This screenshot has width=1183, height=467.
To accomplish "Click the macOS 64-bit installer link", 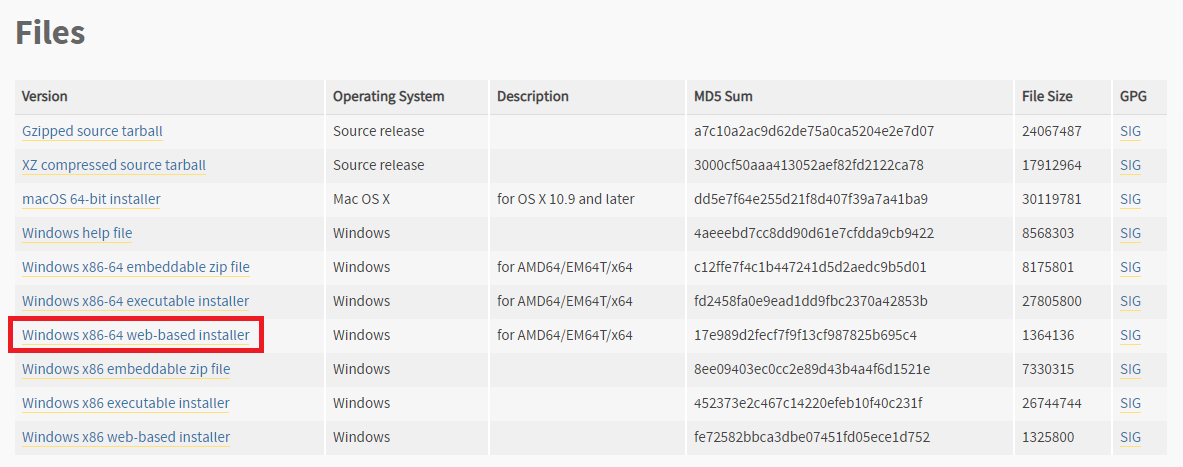I will [91, 199].
